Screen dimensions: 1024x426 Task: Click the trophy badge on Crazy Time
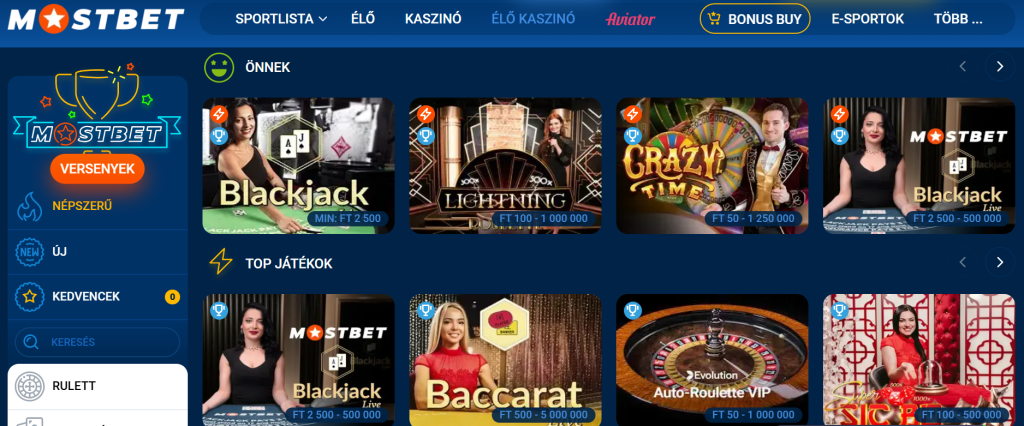coord(633,136)
